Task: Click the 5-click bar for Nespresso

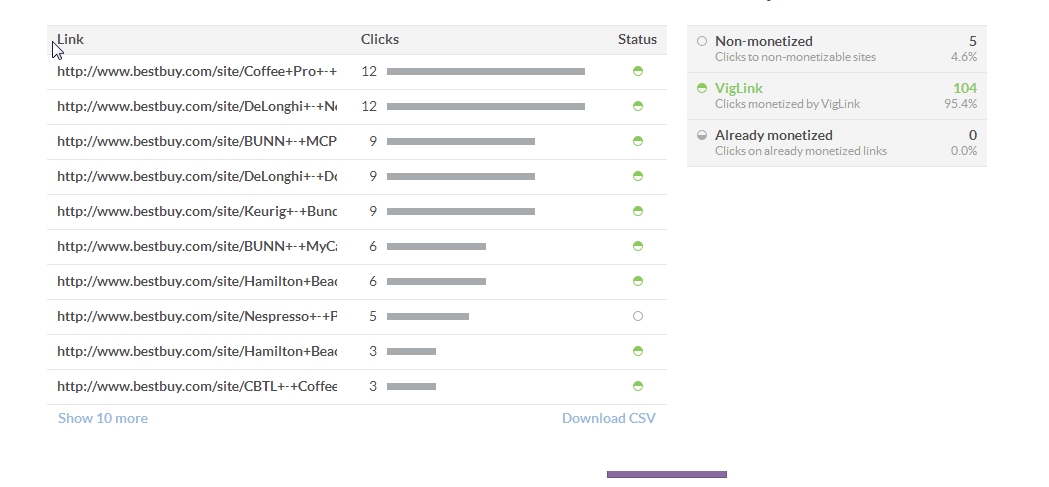Action: click(427, 316)
